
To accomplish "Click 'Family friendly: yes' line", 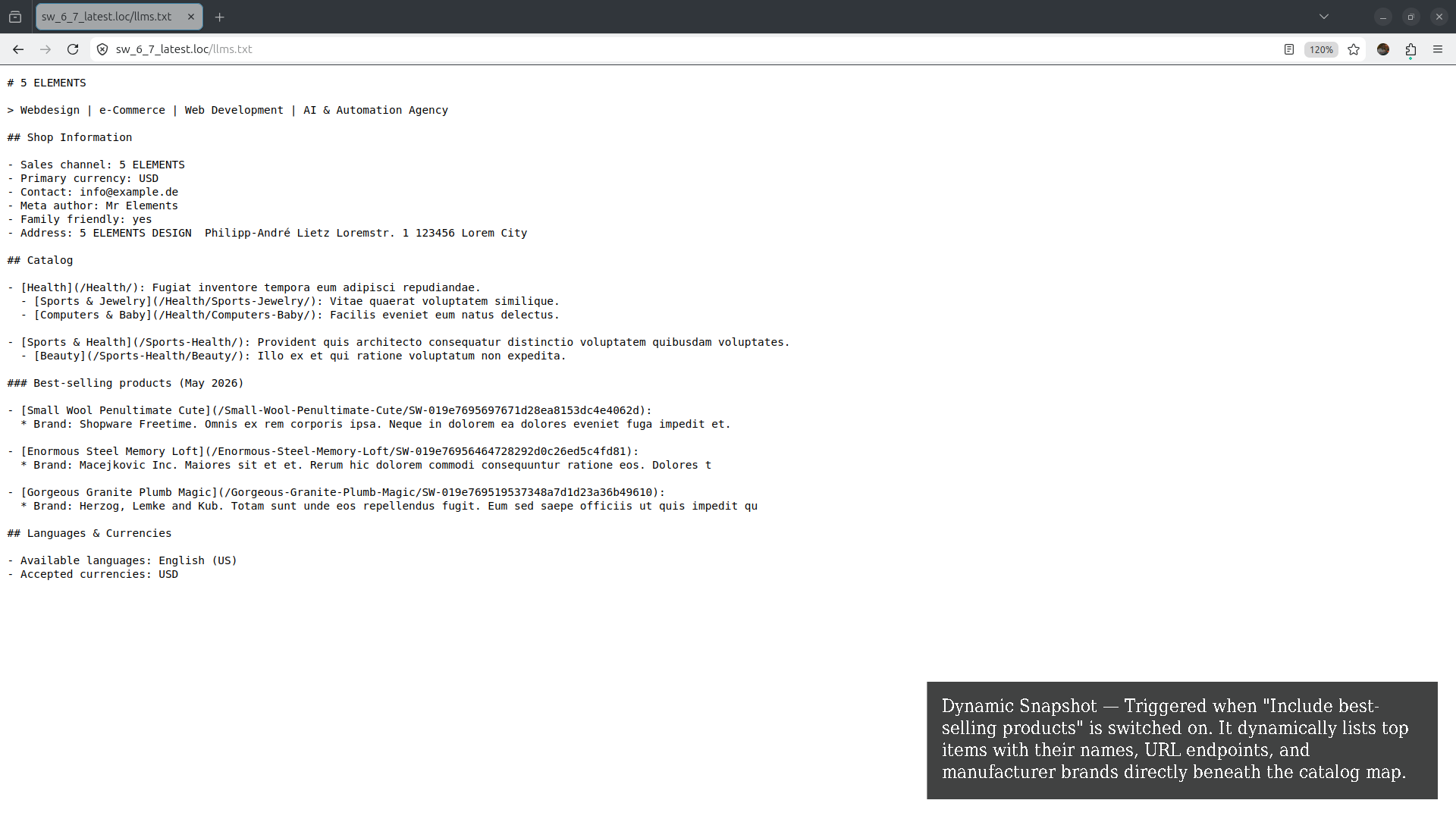I will click(80, 219).
